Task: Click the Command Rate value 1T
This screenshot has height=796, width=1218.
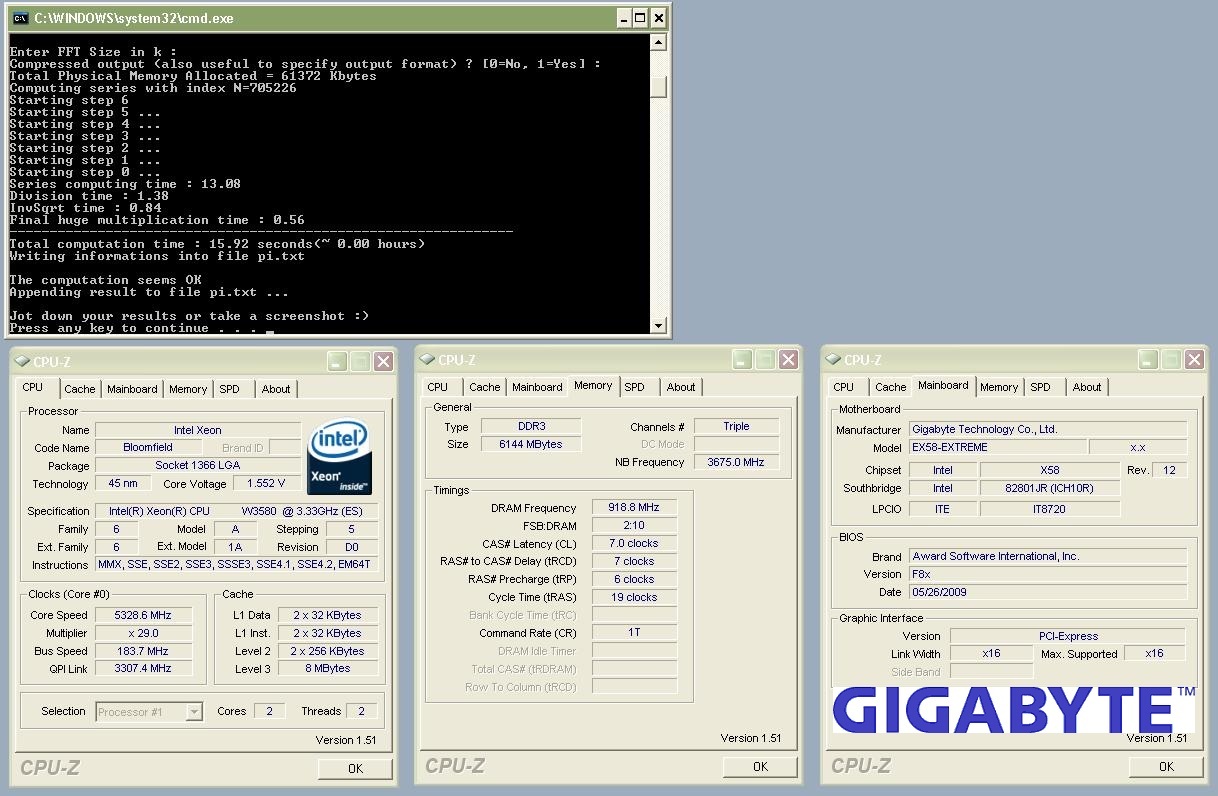Action: pyautogui.click(x=634, y=633)
